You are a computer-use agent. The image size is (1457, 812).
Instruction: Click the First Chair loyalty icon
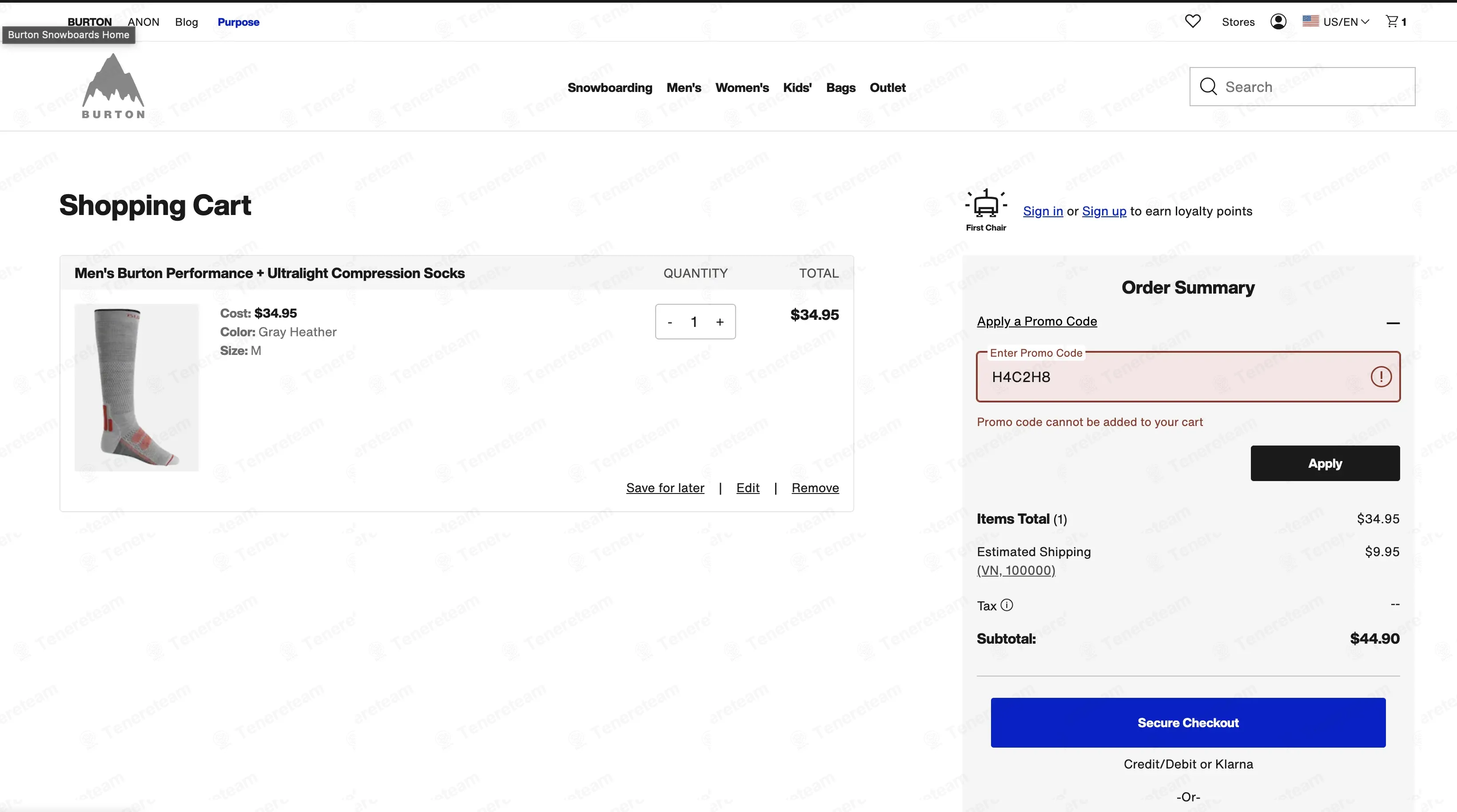pos(986,210)
